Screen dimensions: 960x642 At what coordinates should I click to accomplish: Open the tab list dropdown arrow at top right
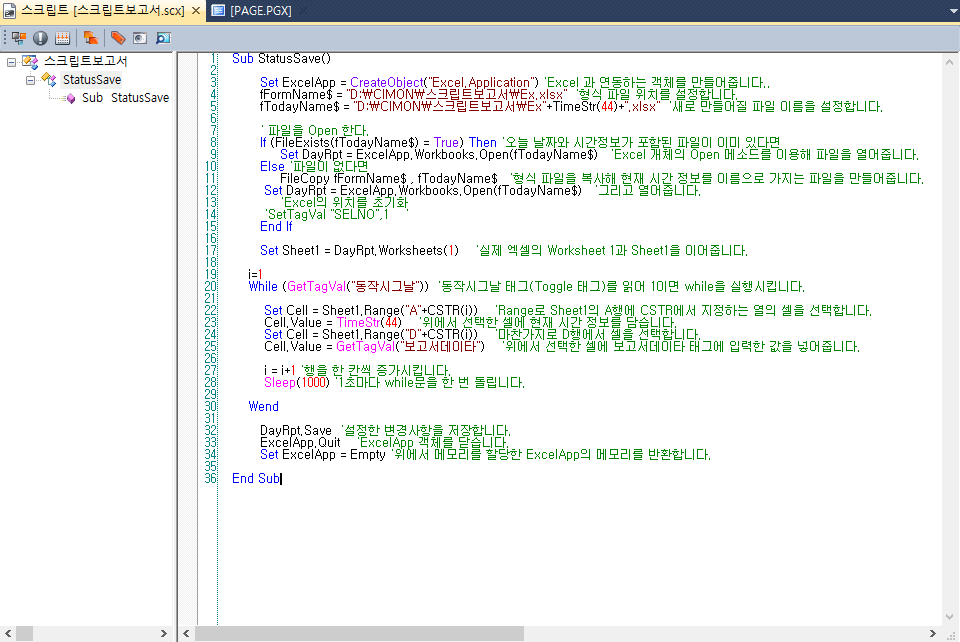pos(952,11)
